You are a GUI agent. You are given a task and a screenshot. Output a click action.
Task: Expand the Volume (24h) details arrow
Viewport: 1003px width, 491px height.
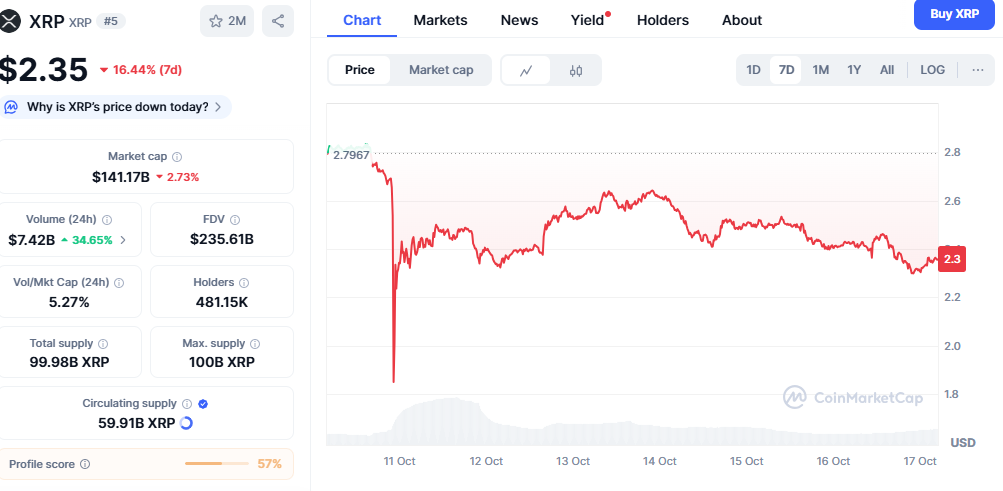(123, 240)
